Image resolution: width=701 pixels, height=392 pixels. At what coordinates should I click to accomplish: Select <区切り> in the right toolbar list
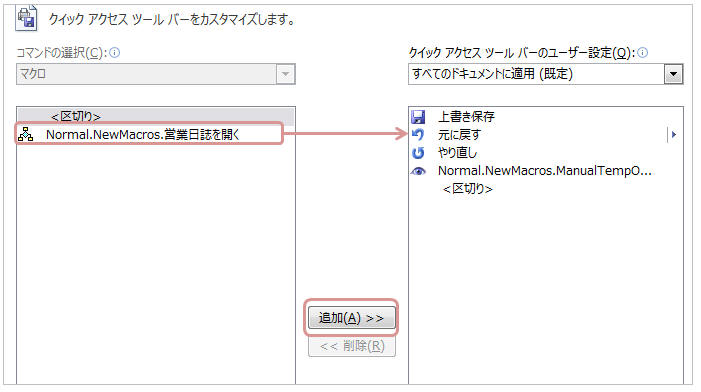(x=545, y=189)
